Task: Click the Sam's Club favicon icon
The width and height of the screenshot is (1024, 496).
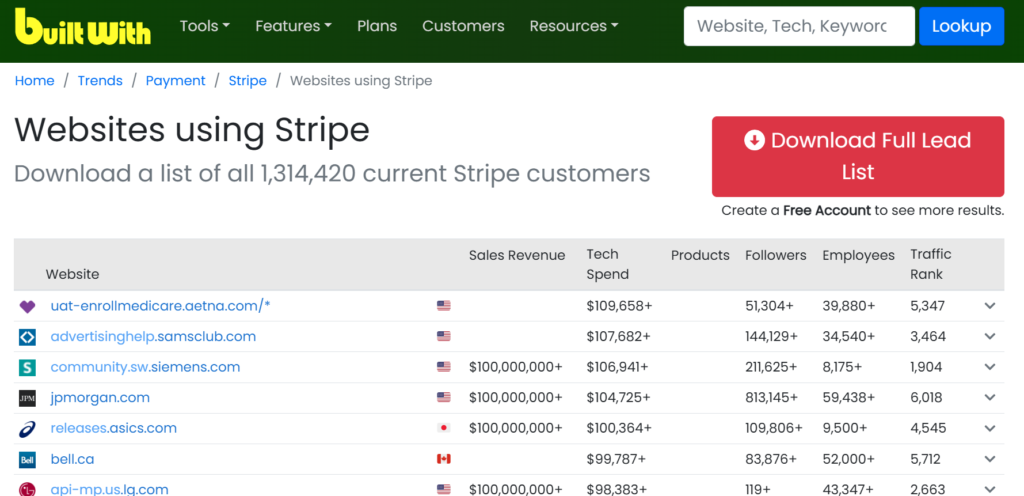Action: [27, 337]
